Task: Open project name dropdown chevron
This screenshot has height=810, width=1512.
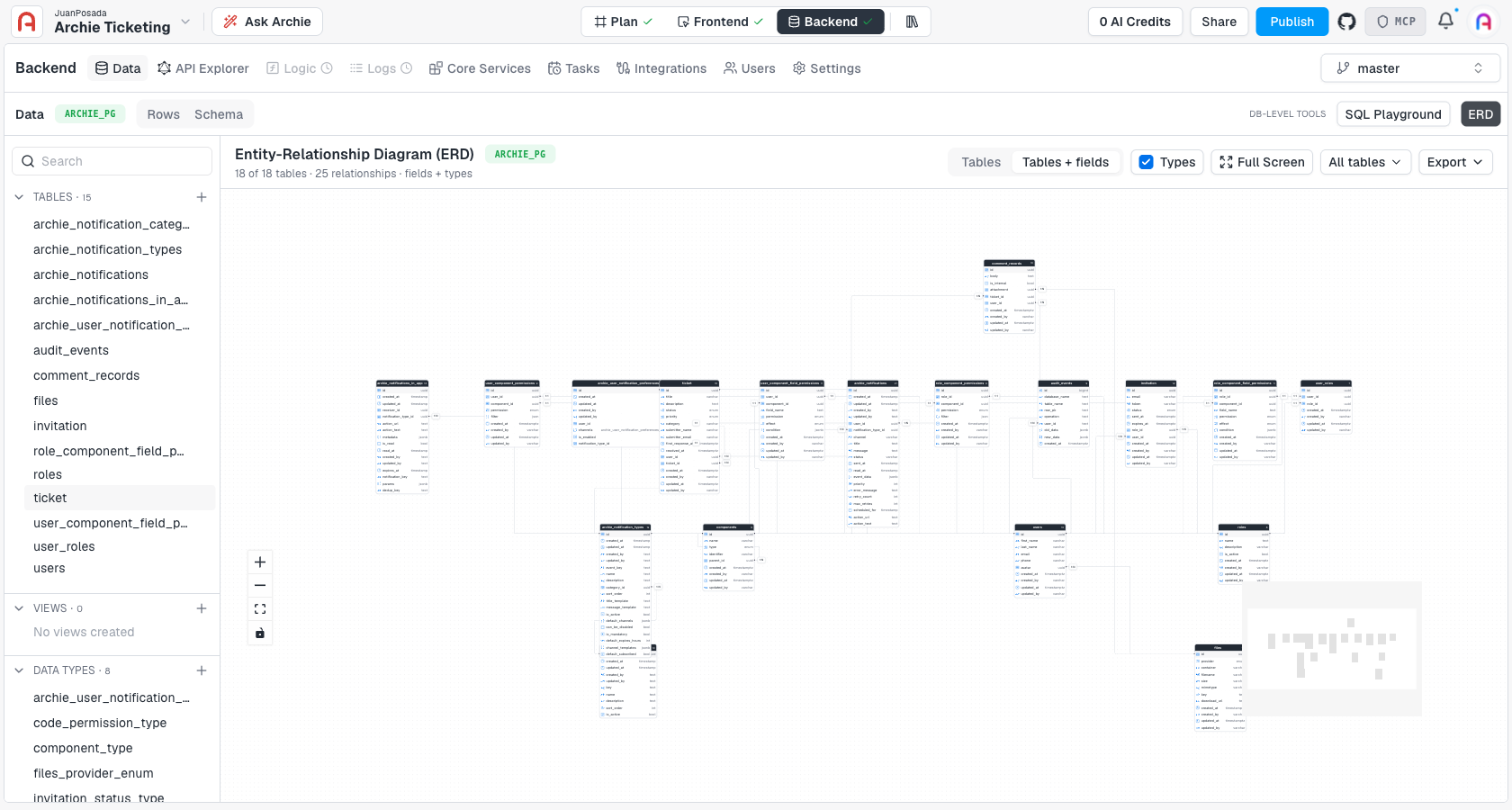Action: [x=185, y=22]
